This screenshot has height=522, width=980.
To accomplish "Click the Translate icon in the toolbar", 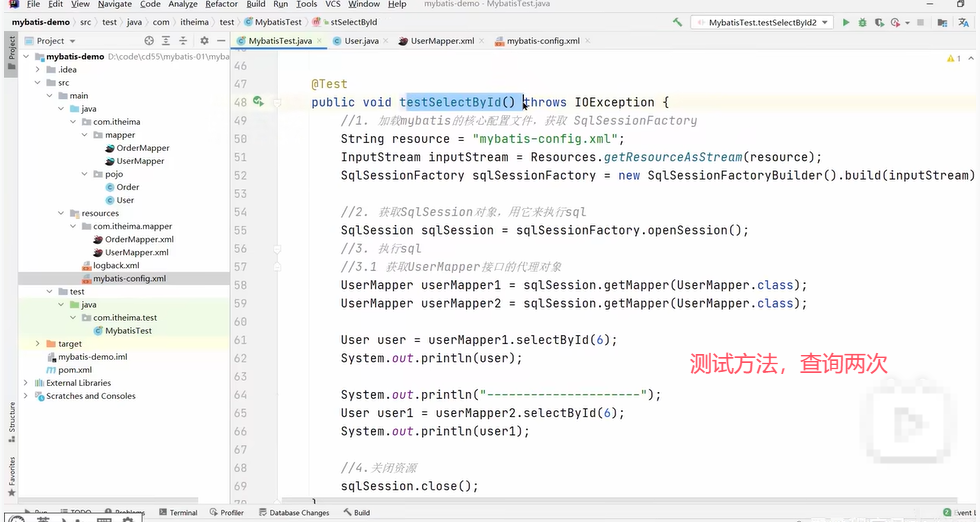I will point(964,23).
